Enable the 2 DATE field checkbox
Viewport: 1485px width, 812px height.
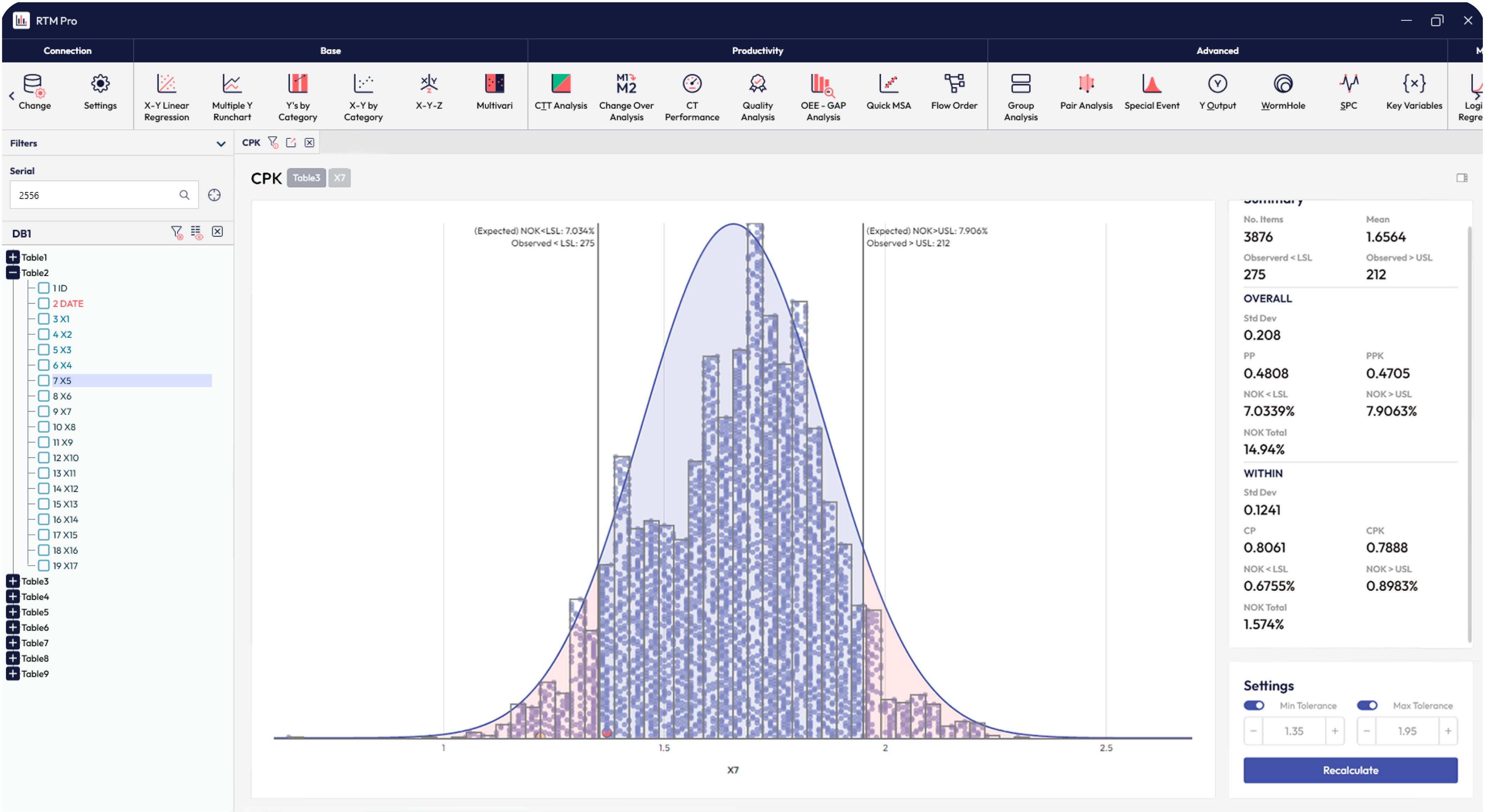[44, 303]
